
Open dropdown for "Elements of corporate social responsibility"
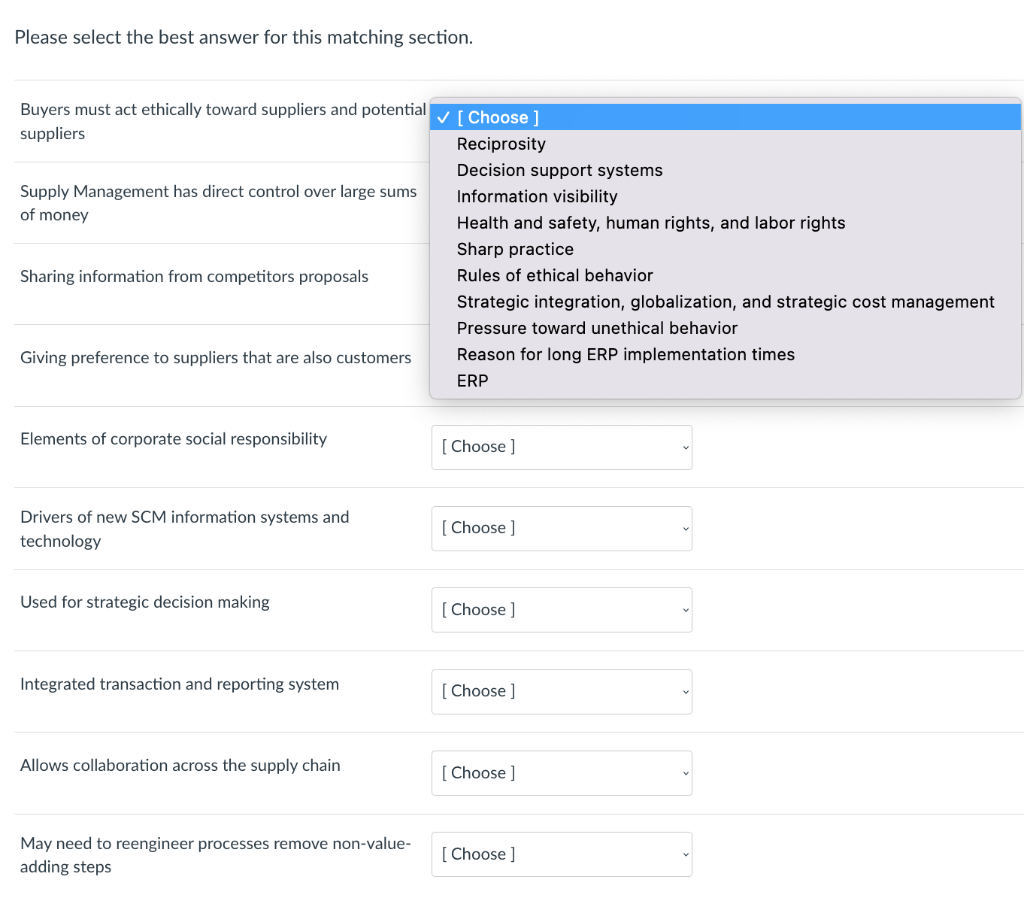pos(561,447)
